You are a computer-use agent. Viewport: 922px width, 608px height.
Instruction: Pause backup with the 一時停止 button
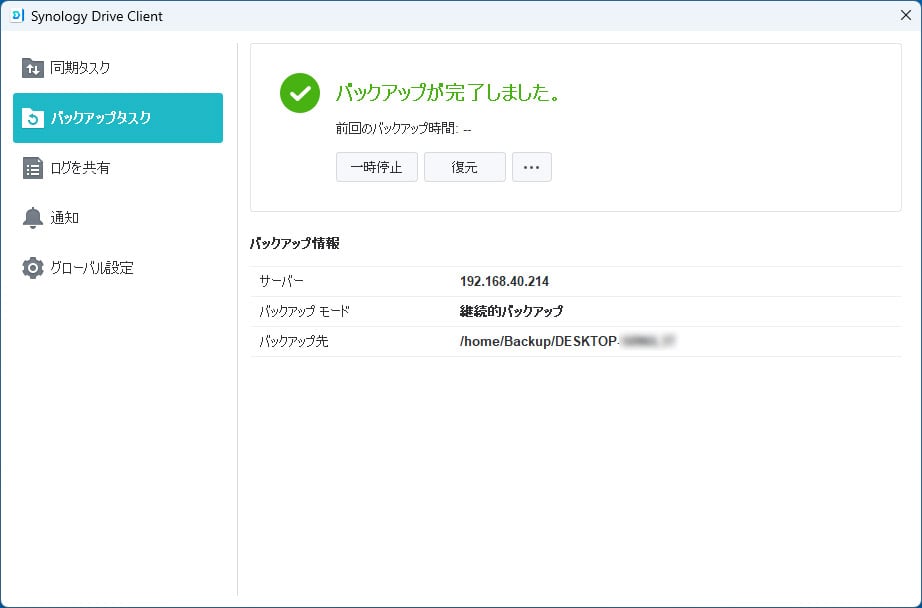tap(376, 167)
